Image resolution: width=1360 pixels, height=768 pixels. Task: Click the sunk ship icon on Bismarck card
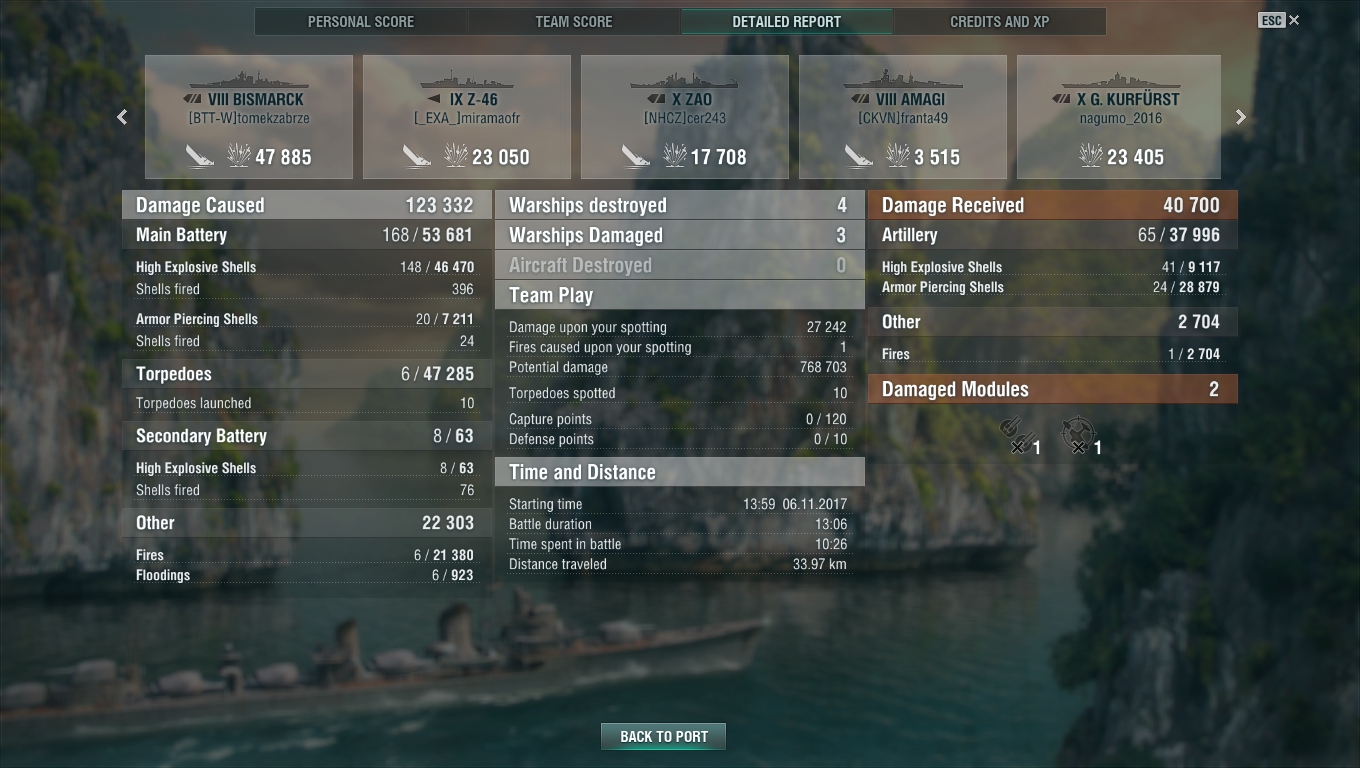200,156
